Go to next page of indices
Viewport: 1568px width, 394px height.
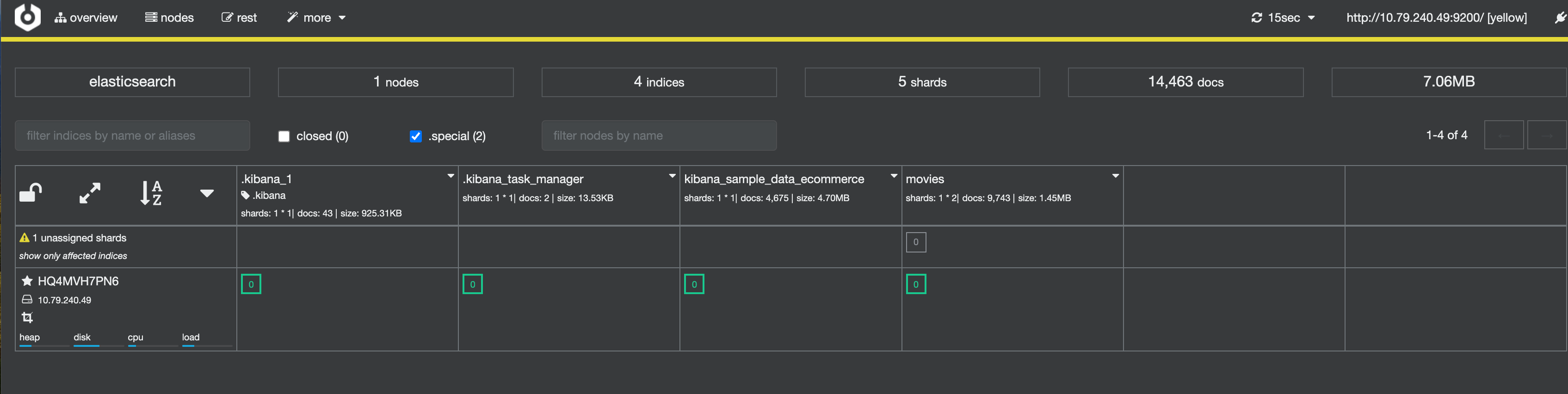[1547, 135]
